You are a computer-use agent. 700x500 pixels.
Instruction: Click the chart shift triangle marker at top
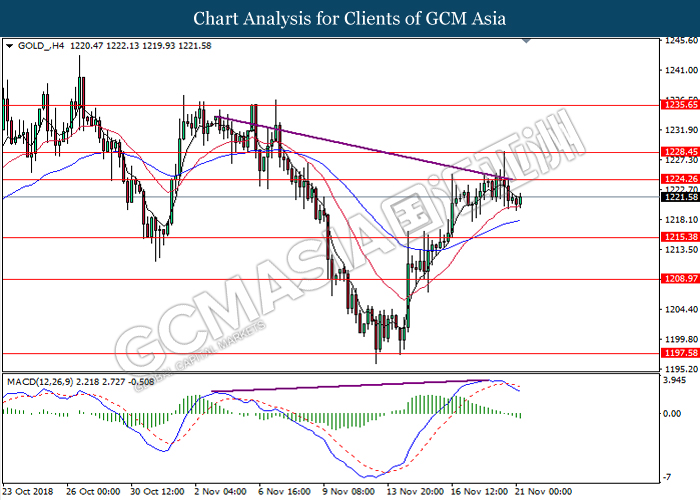click(526, 41)
